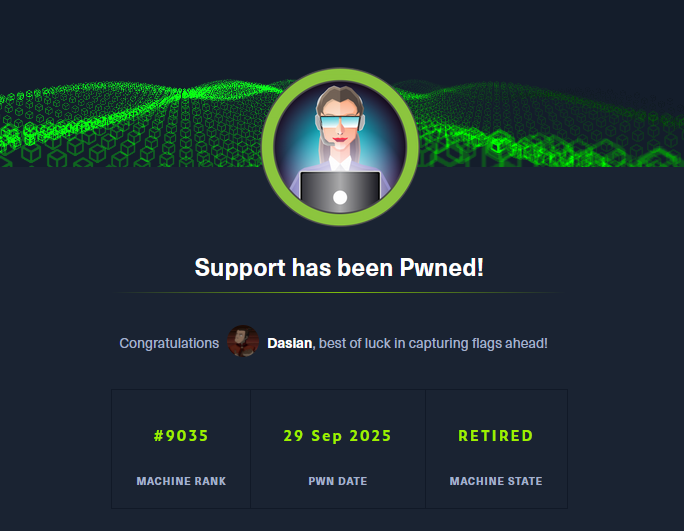
Task: Click the PWN DATE label
Action: (x=338, y=481)
